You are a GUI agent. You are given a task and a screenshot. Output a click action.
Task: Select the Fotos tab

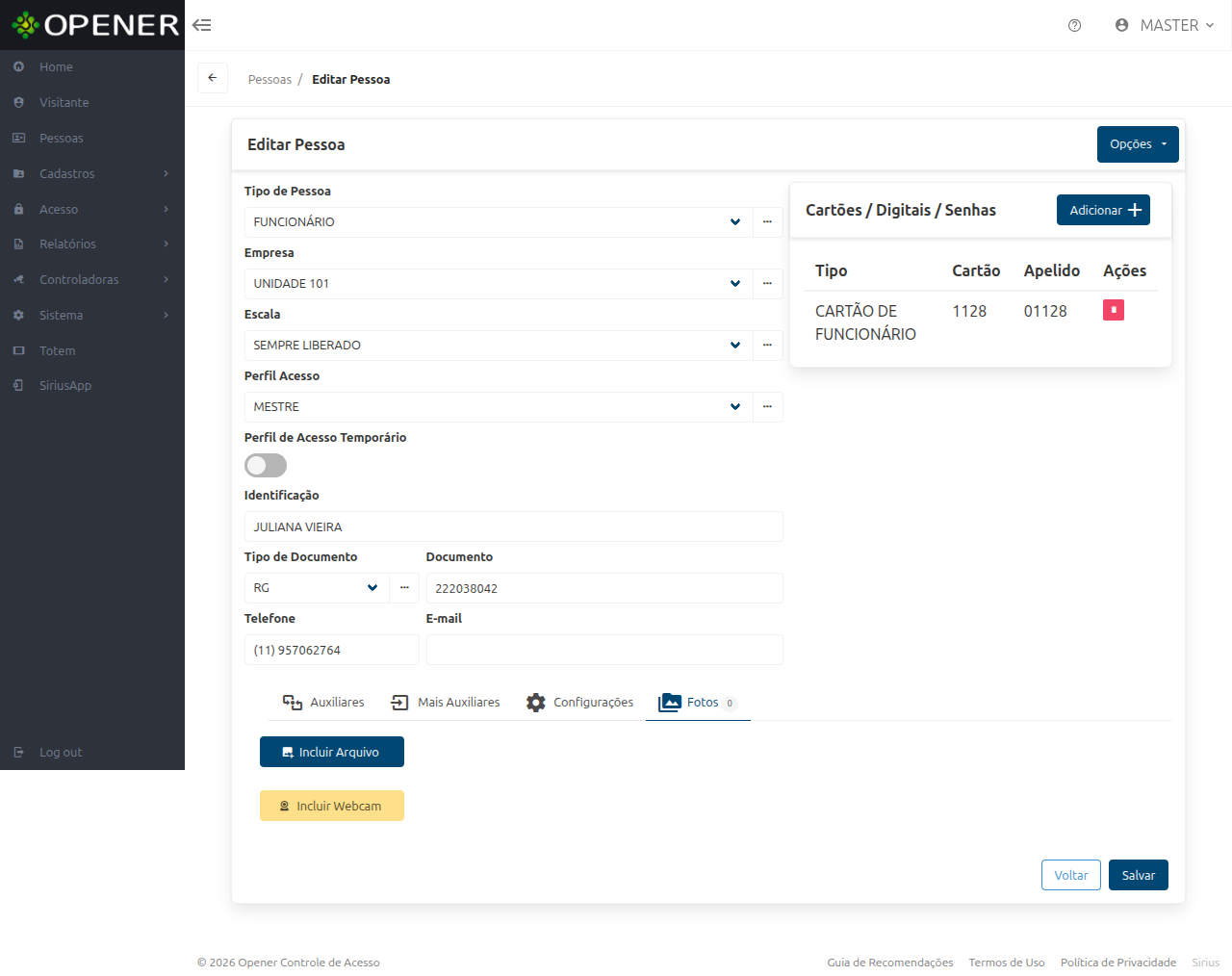click(698, 703)
